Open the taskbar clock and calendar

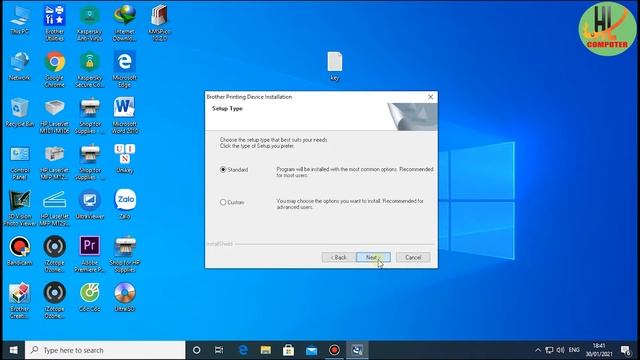coord(599,350)
